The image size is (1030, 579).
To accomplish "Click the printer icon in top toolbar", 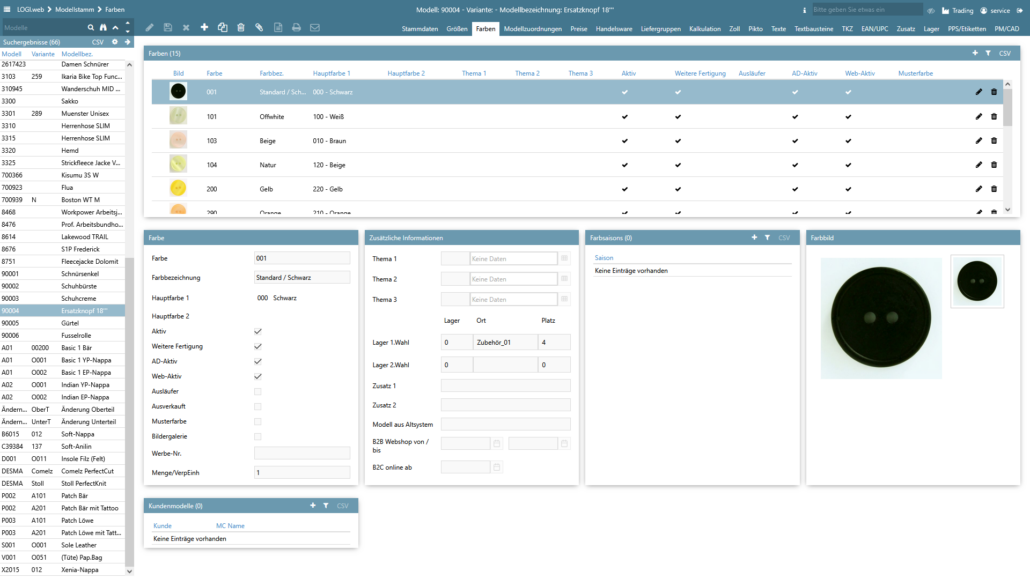I will pyautogui.click(x=296, y=28).
